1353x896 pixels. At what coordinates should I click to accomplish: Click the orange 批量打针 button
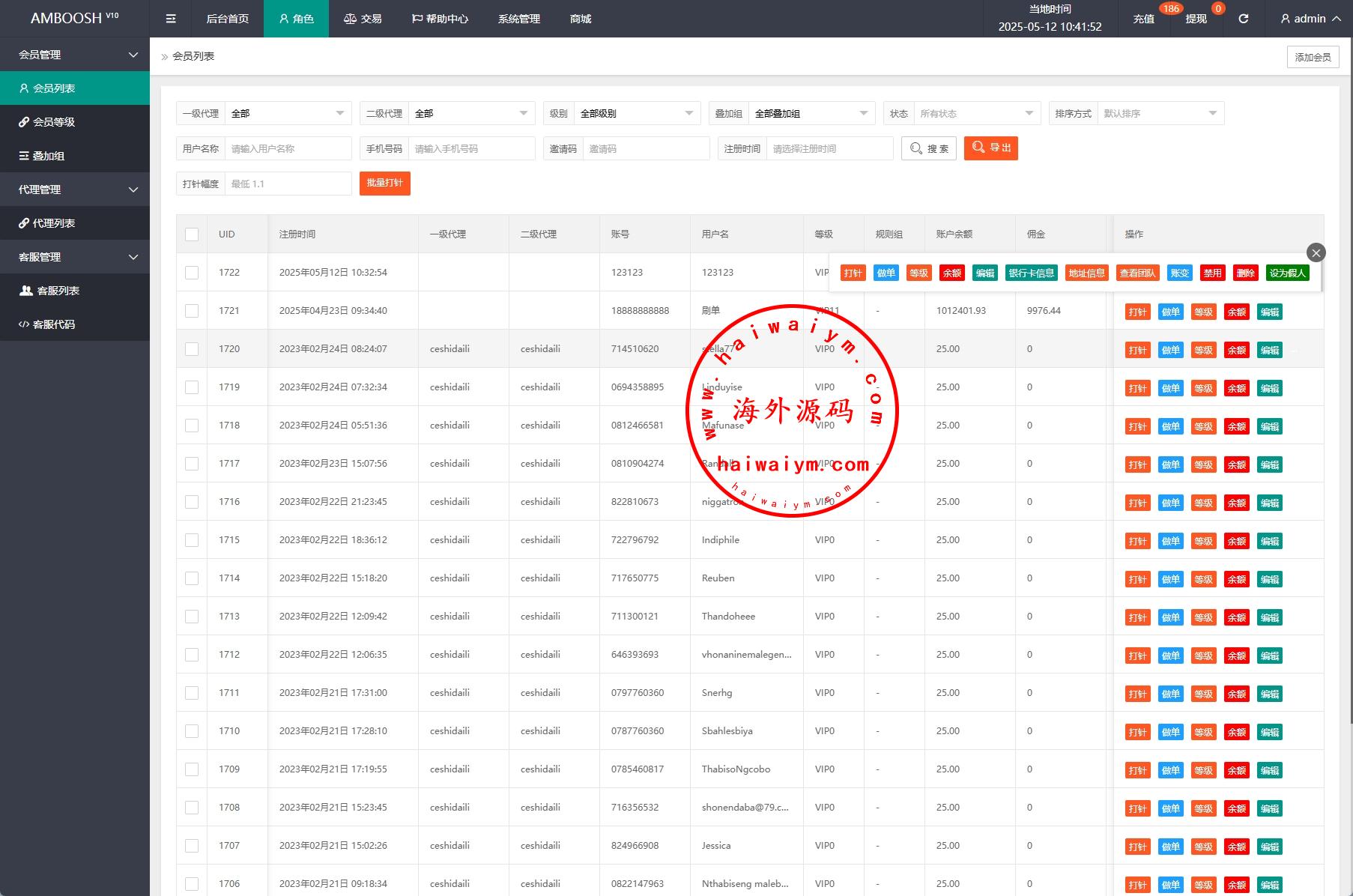coord(384,184)
